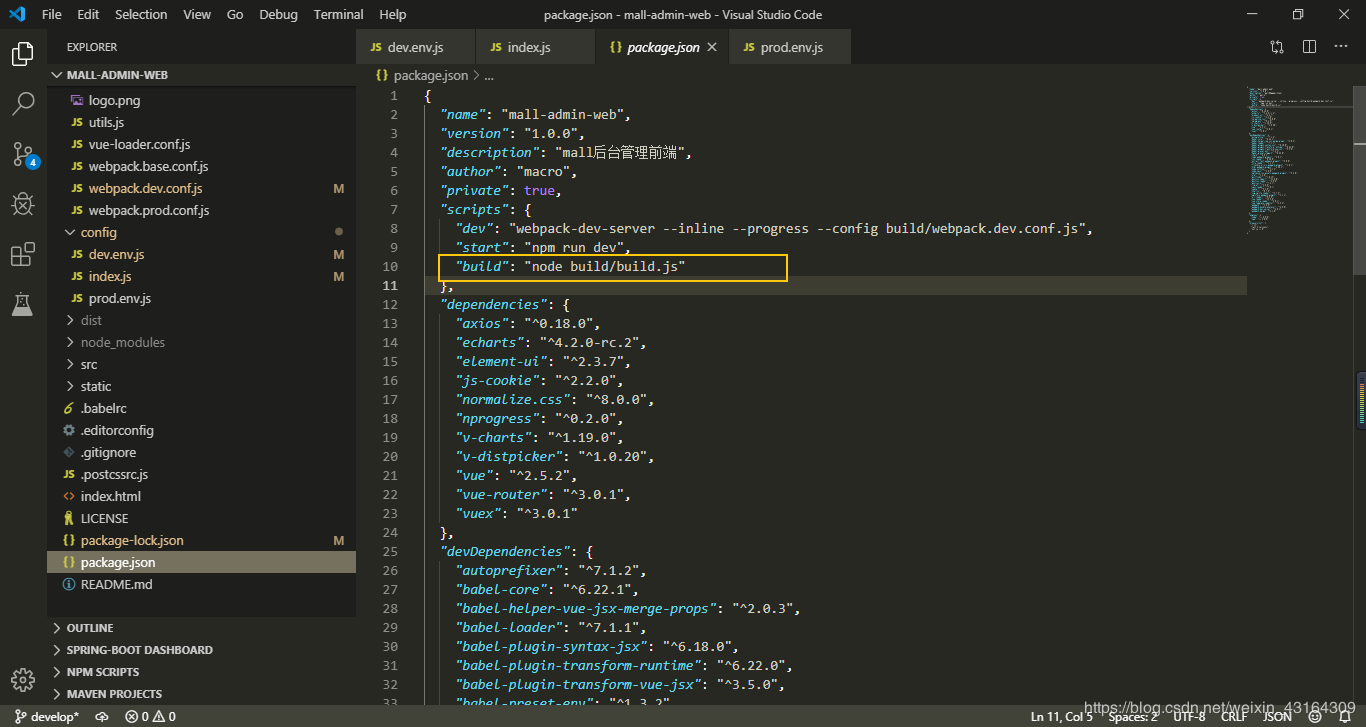
Task: Open package-lock.json in the explorer
Action: 201,540
